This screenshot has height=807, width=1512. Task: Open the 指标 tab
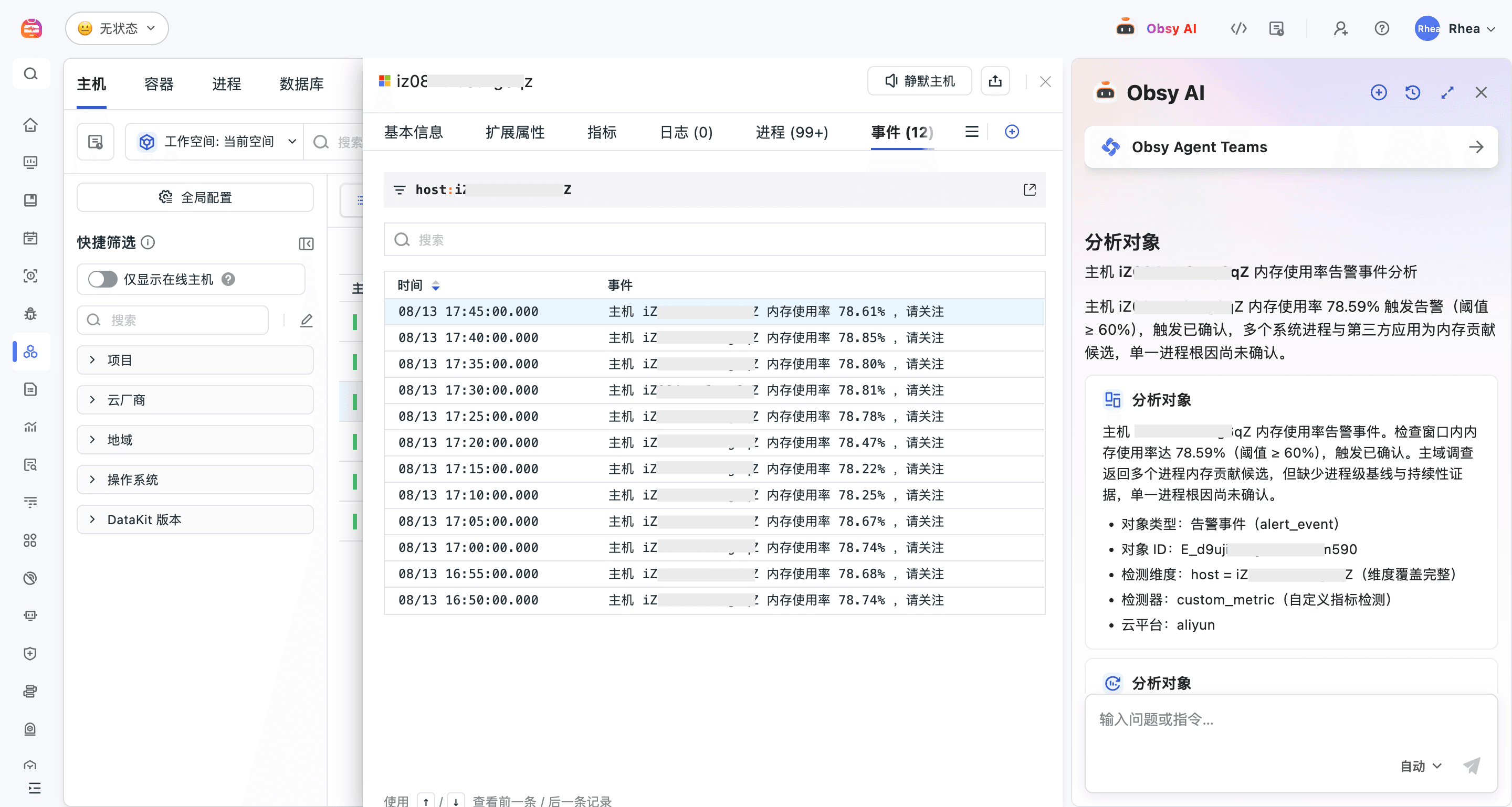tap(602, 133)
